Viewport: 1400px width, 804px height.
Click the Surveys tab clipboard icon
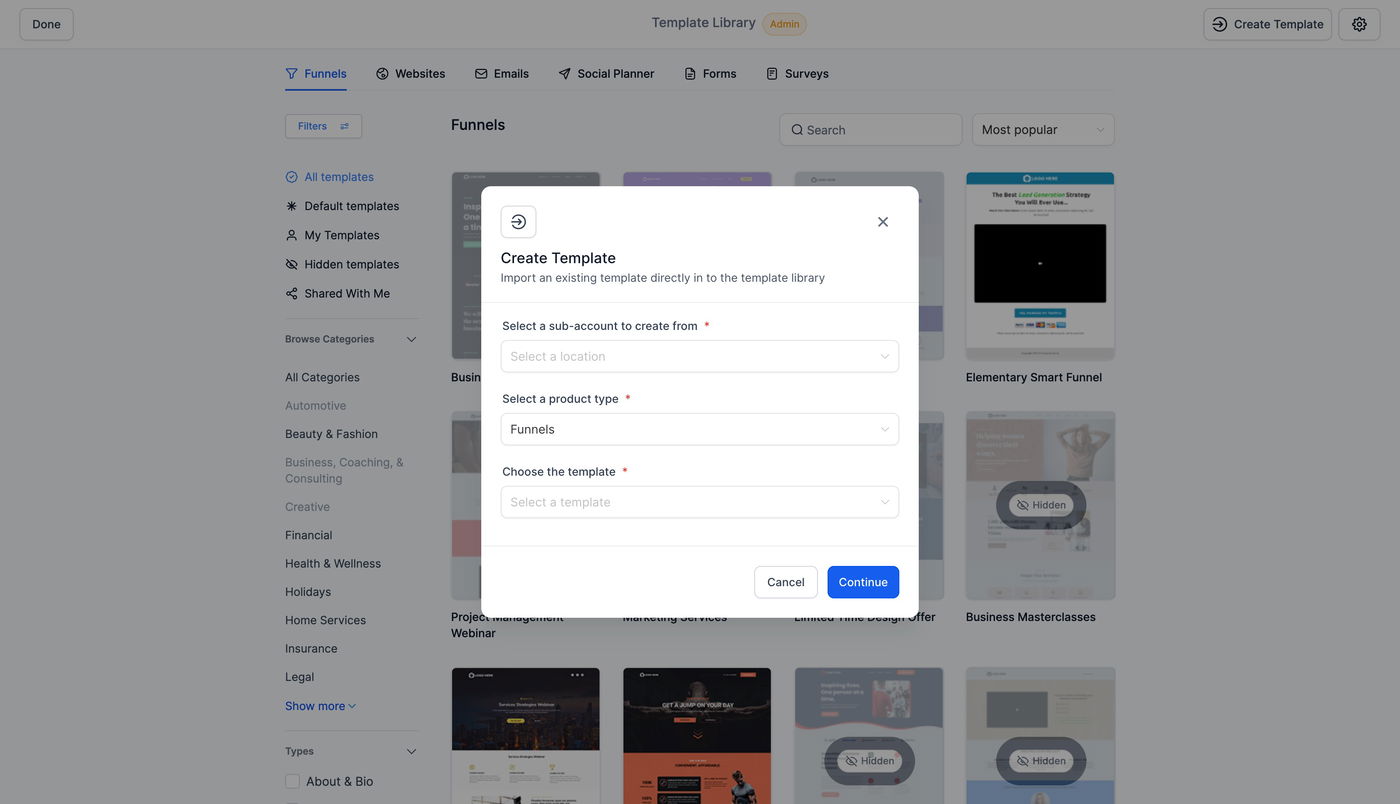tap(772, 74)
